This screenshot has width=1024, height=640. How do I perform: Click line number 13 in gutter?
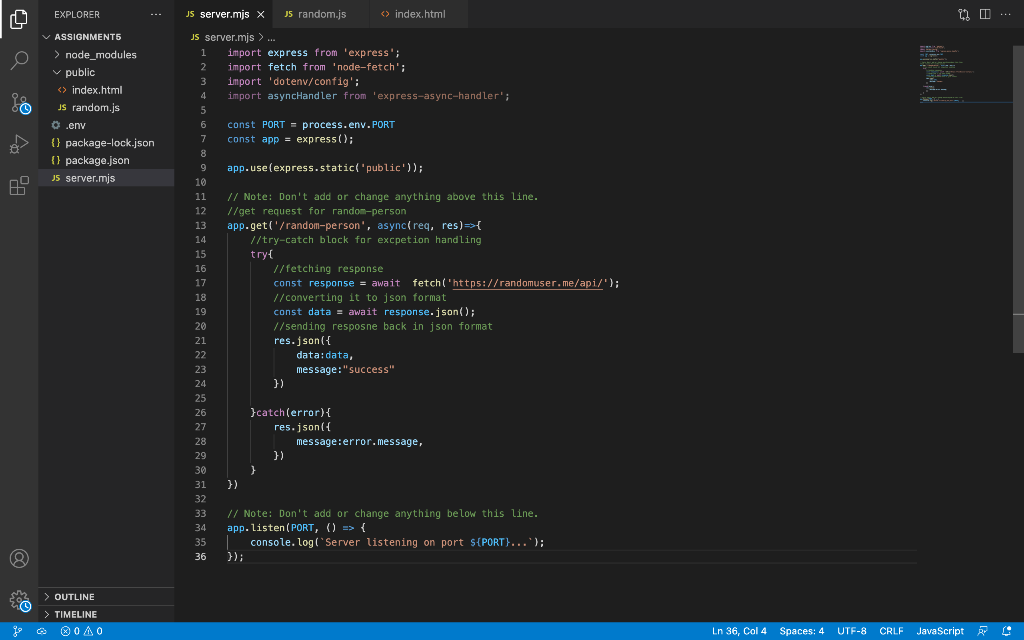pyautogui.click(x=200, y=225)
